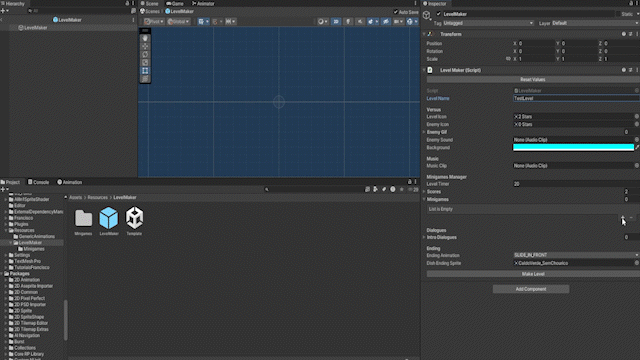Expand the Intro Dialogues list

[x=424, y=237]
